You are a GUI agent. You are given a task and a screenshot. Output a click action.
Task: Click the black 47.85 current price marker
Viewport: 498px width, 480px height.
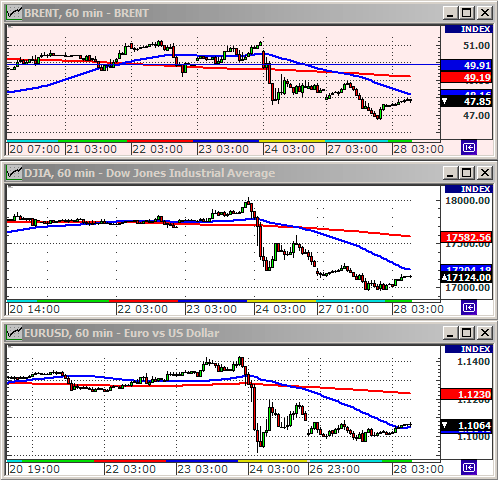466,101
